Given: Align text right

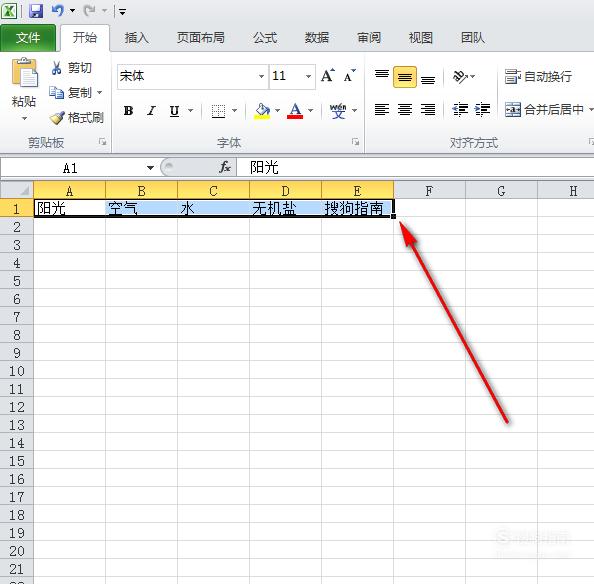Looking at the screenshot, I should pyautogui.click(x=428, y=109).
